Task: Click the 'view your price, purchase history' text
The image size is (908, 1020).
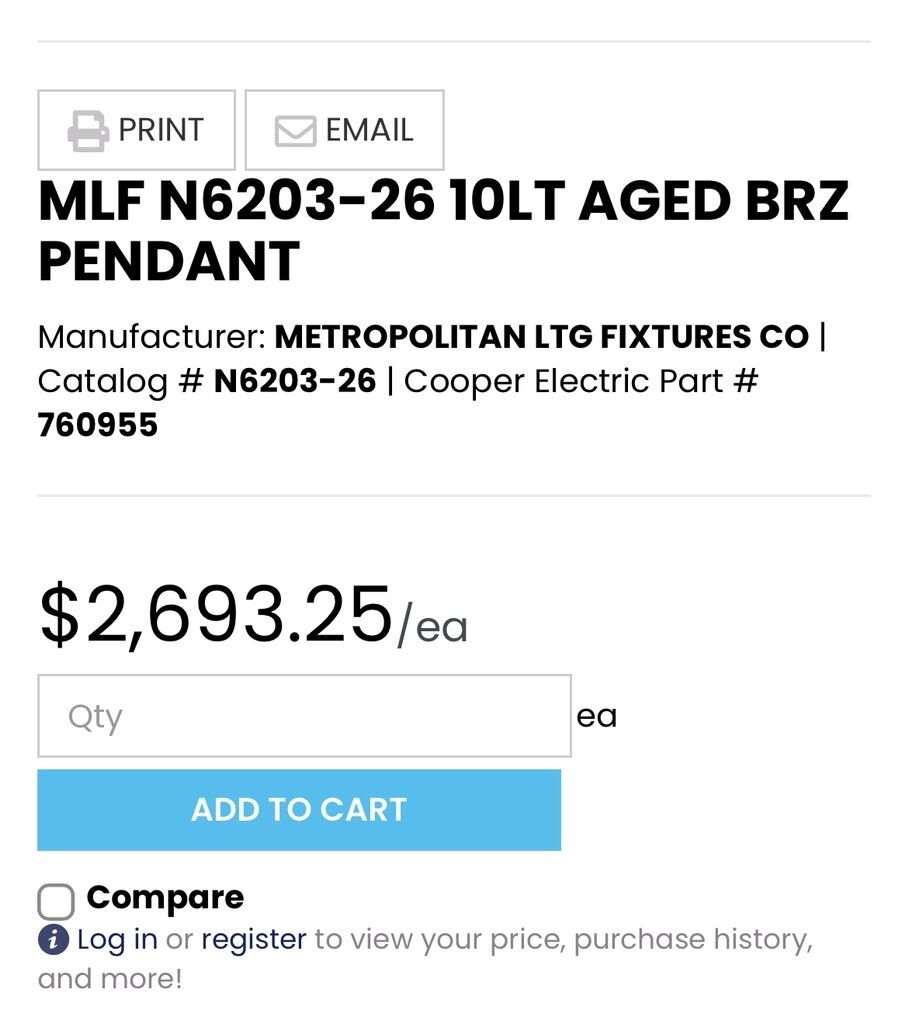Action: [562, 940]
